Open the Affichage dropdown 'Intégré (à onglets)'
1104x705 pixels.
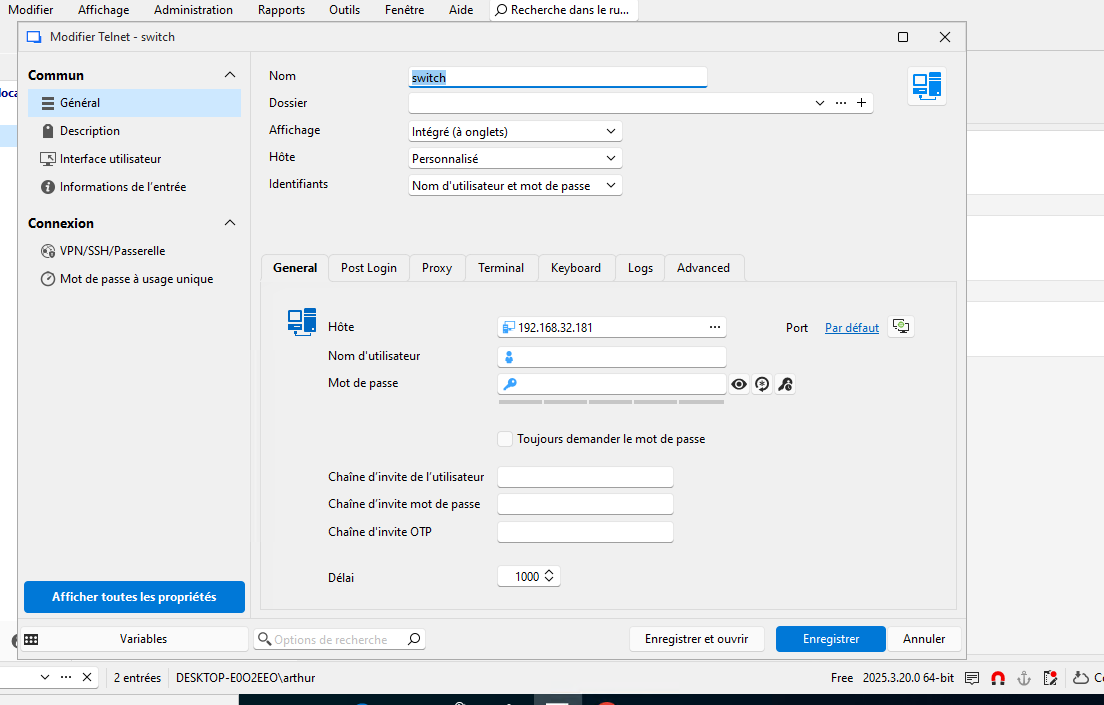(516, 131)
